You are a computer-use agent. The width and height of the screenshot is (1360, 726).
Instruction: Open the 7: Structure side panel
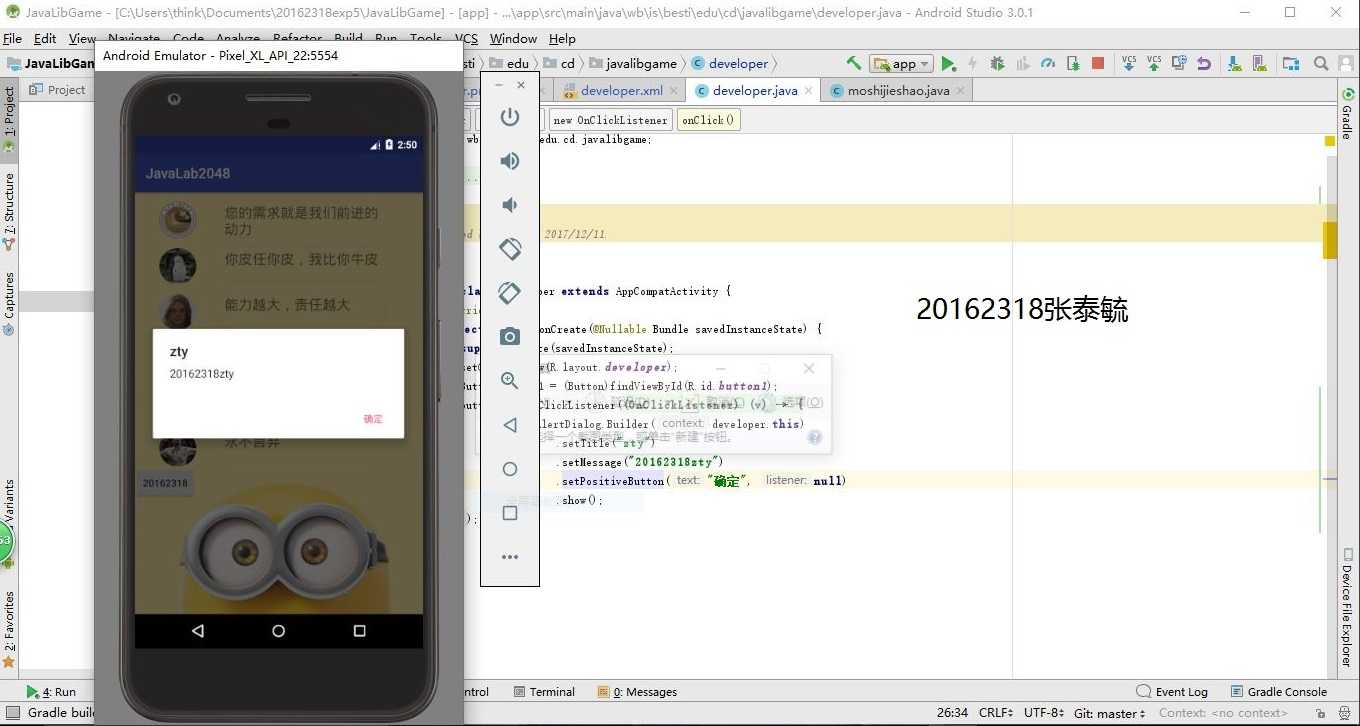pos(9,210)
